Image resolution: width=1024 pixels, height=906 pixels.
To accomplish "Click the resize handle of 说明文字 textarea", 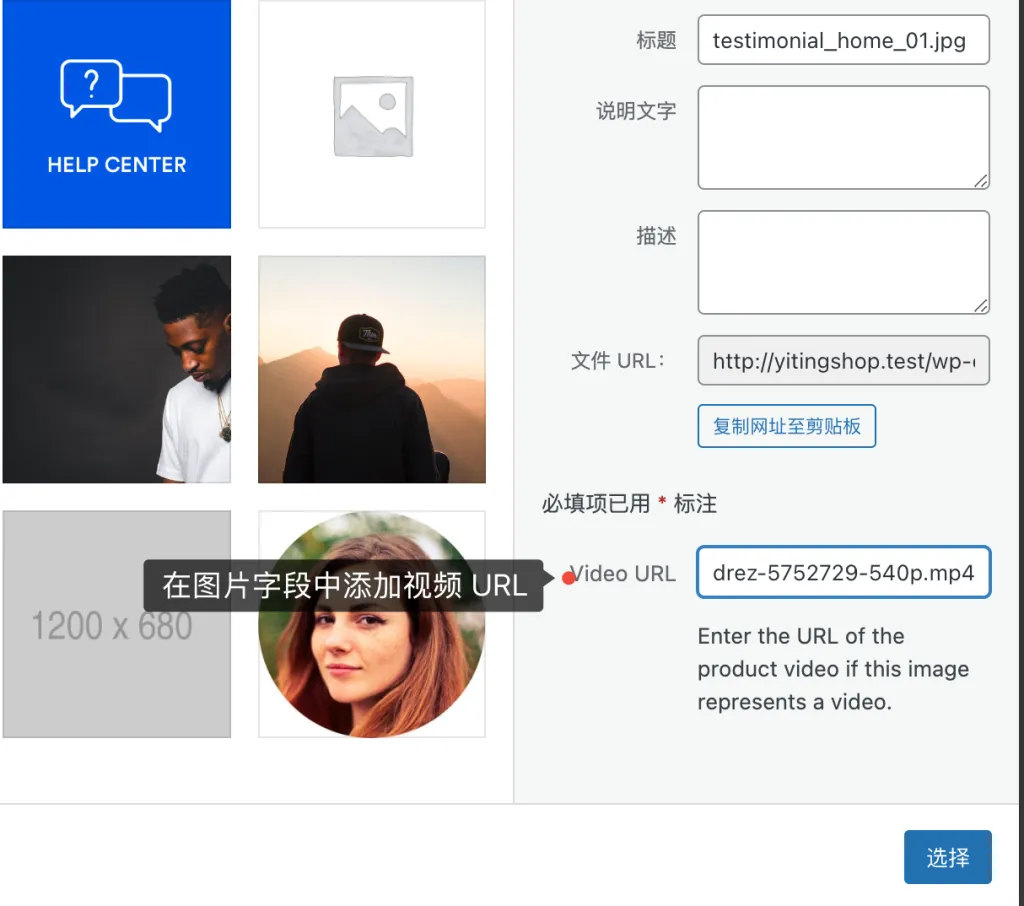I will coord(981,181).
